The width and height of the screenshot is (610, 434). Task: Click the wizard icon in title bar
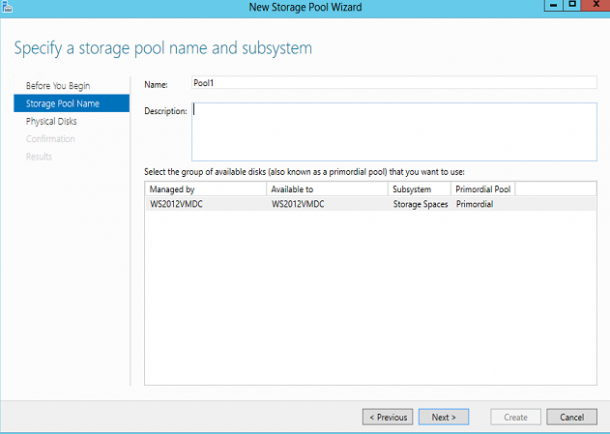7,7
